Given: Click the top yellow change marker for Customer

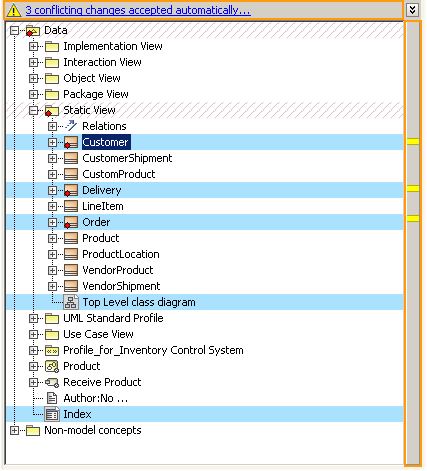Looking at the screenshot, I should click(x=413, y=142).
